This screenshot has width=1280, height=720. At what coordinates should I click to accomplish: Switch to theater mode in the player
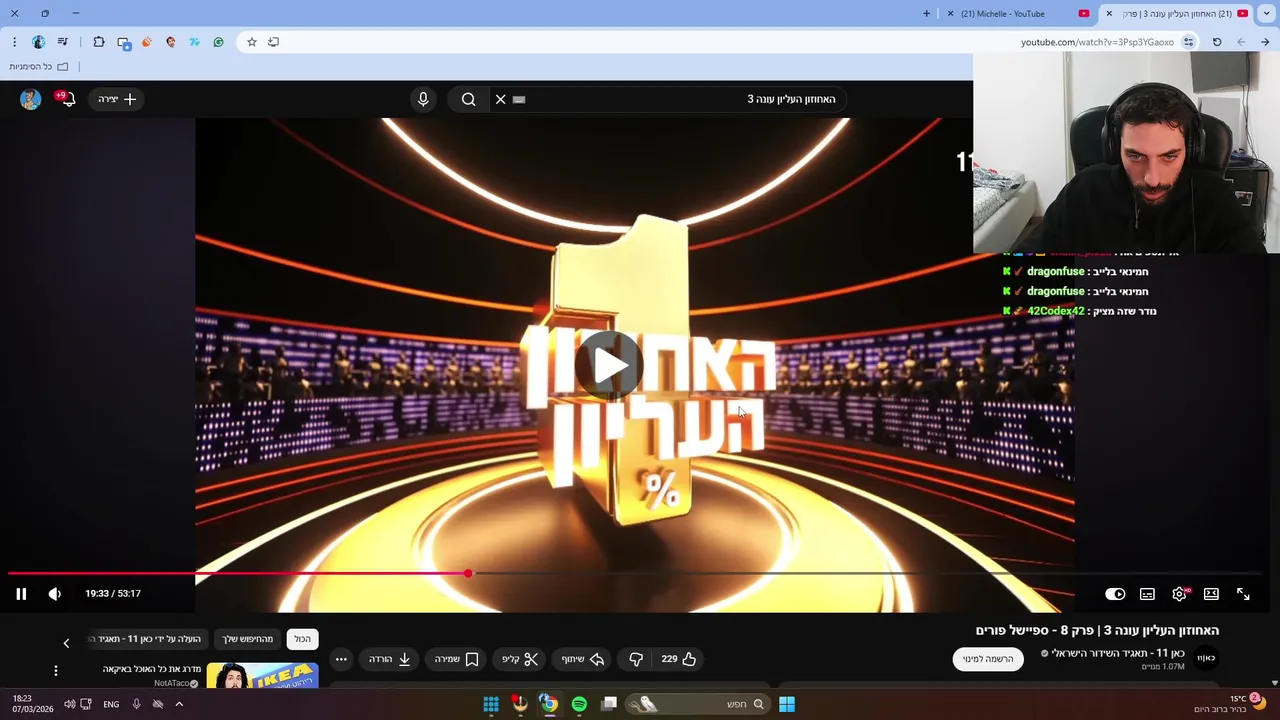[1211, 594]
